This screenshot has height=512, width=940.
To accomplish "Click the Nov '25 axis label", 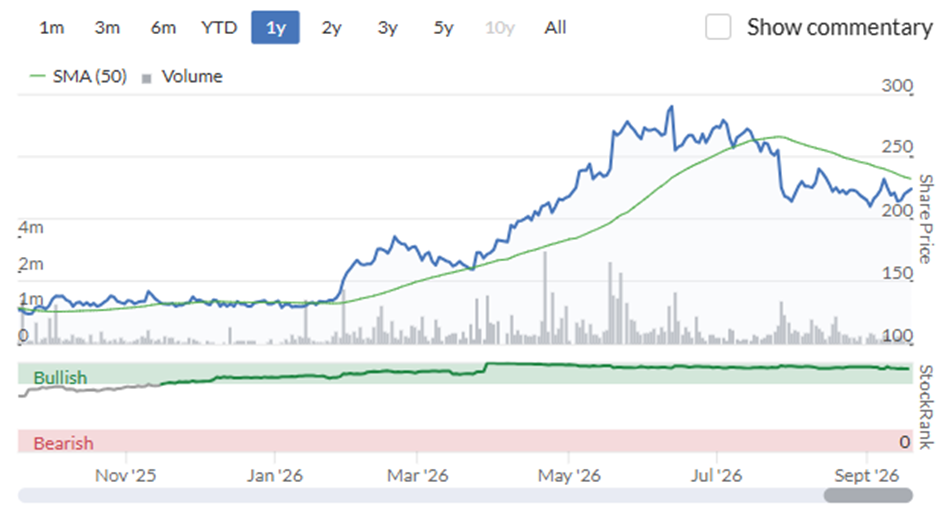I will coord(125,475).
